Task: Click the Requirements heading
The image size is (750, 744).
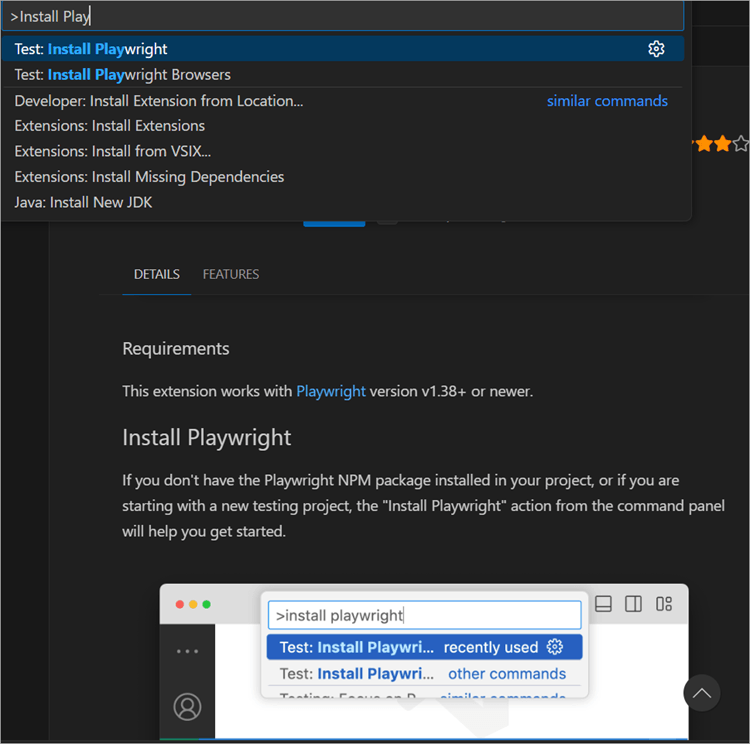Action: pos(176,349)
